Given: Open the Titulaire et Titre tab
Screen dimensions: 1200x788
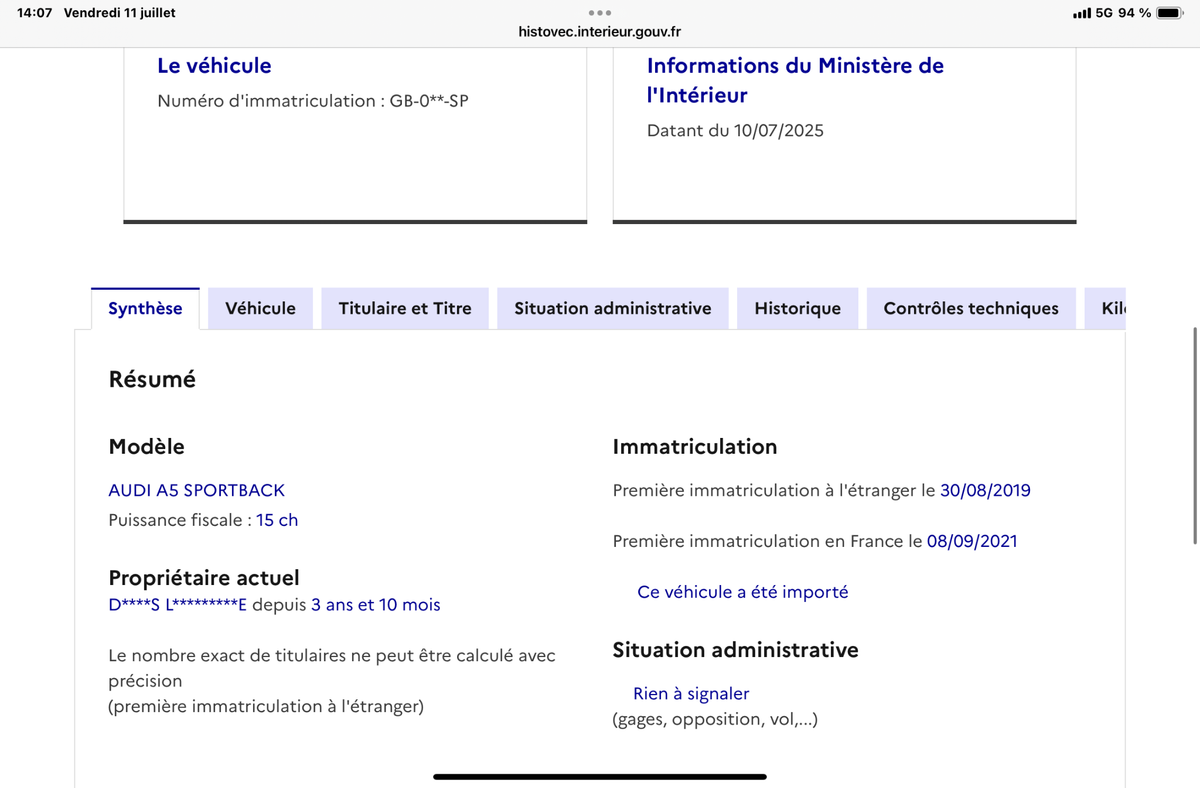Looking at the screenshot, I should coord(405,308).
